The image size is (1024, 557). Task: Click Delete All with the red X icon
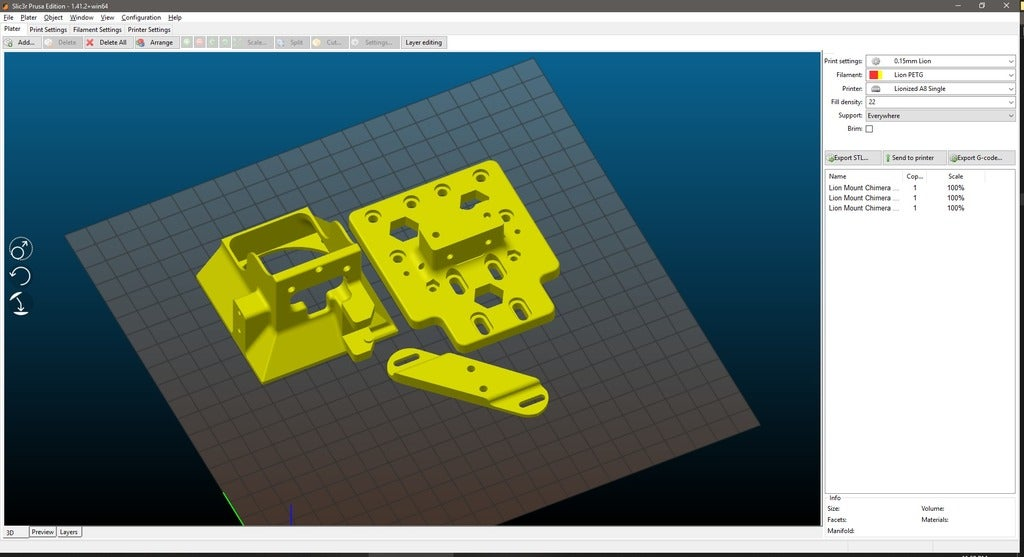108,42
